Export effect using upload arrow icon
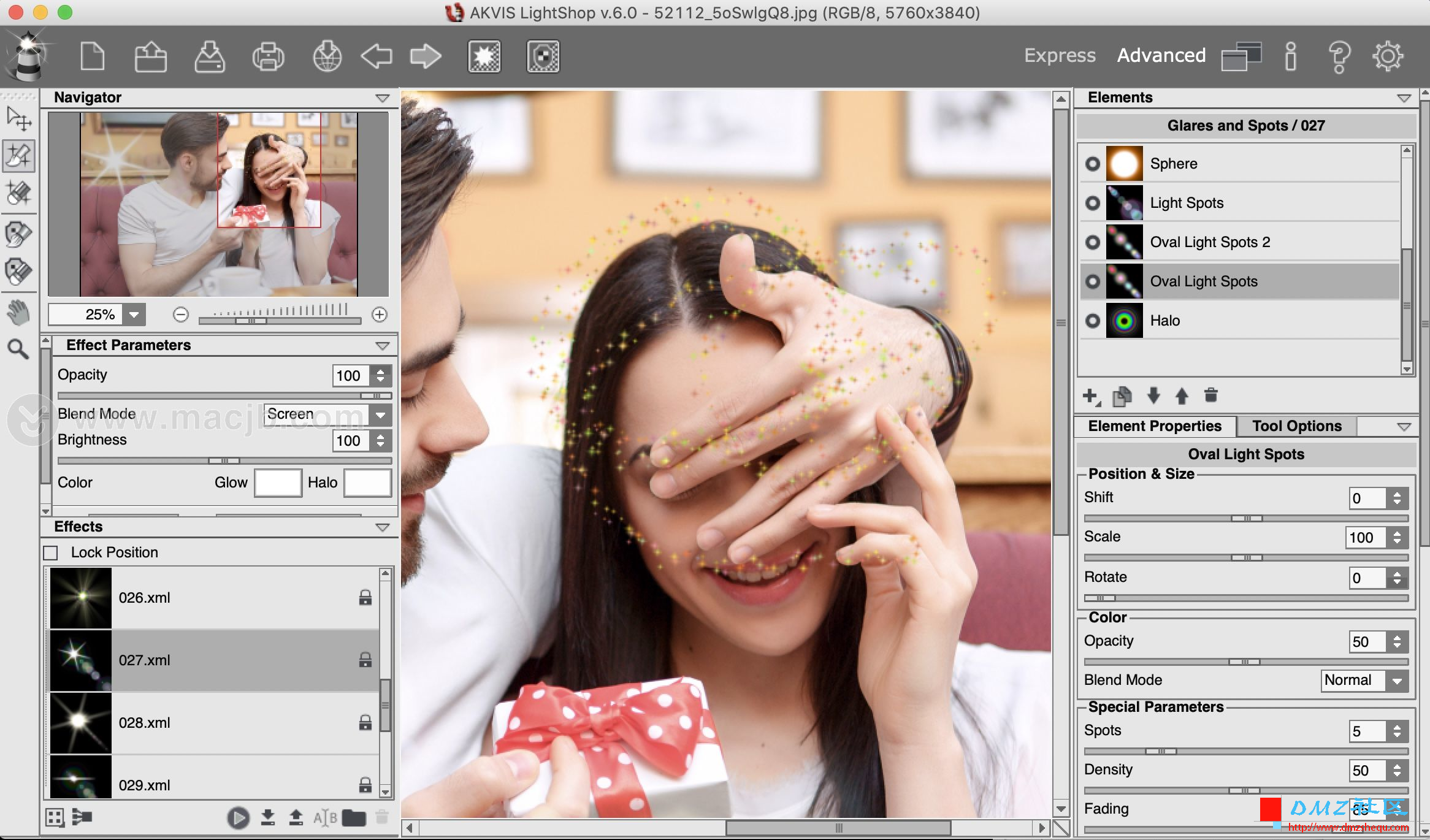 point(296,817)
